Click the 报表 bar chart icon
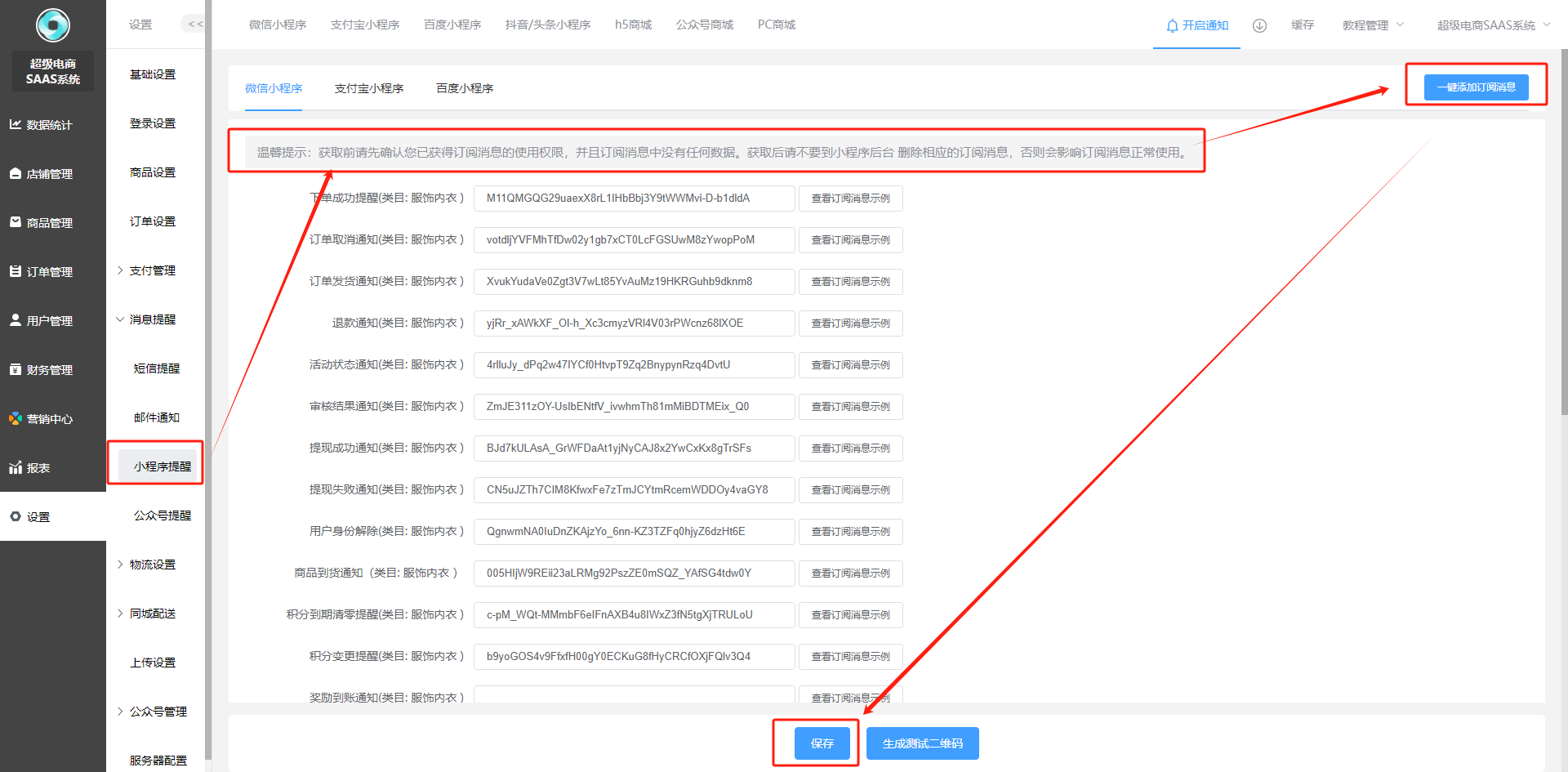This screenshot has height=772, width=1568. 16,467
